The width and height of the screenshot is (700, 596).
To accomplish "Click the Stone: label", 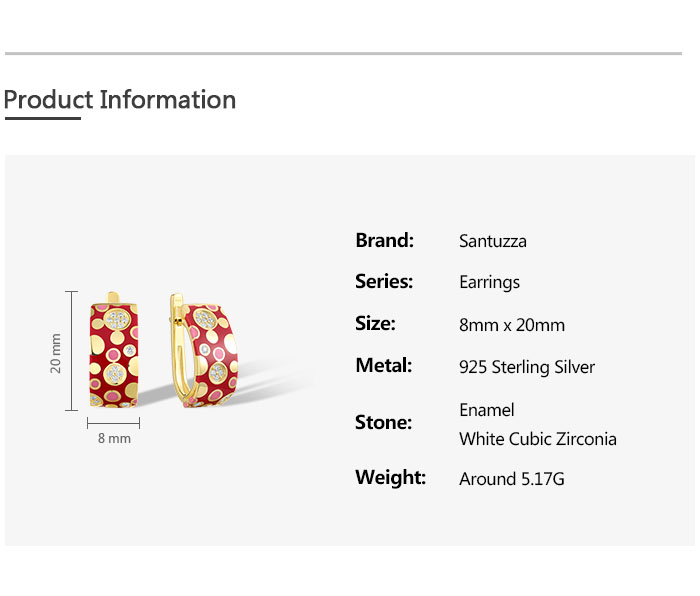I will 383,422.
